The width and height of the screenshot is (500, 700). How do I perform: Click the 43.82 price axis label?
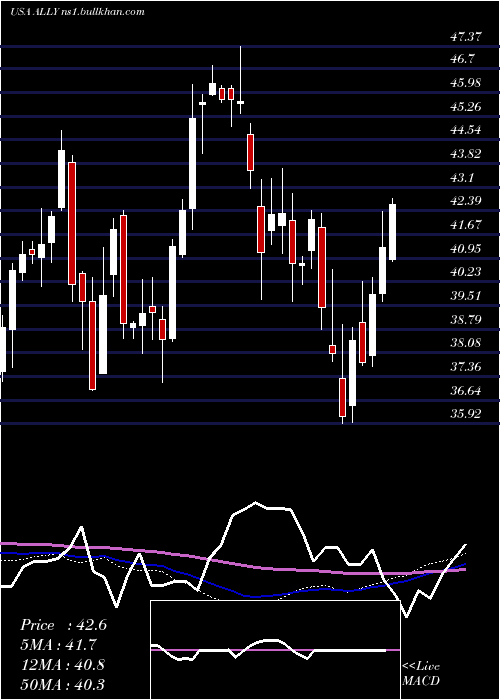tap(466, 154)
